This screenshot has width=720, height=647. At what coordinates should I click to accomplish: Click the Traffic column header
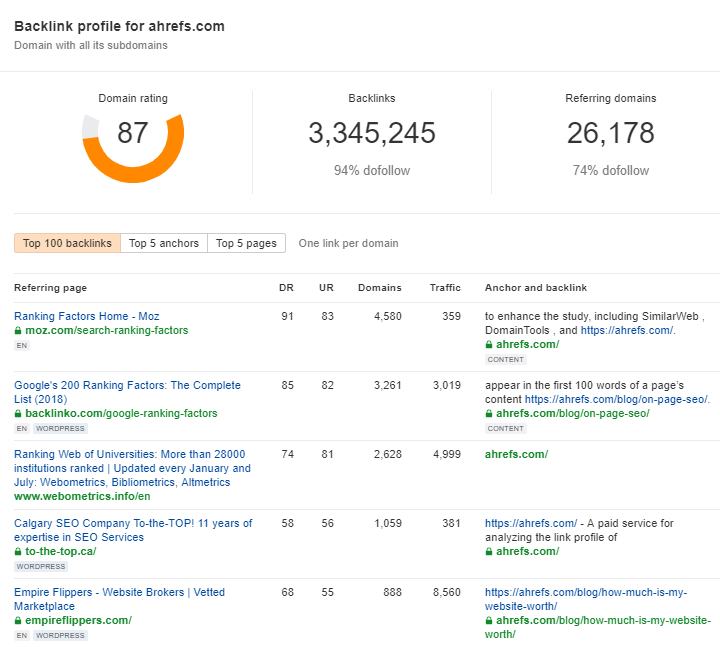[x=445, y=287]
